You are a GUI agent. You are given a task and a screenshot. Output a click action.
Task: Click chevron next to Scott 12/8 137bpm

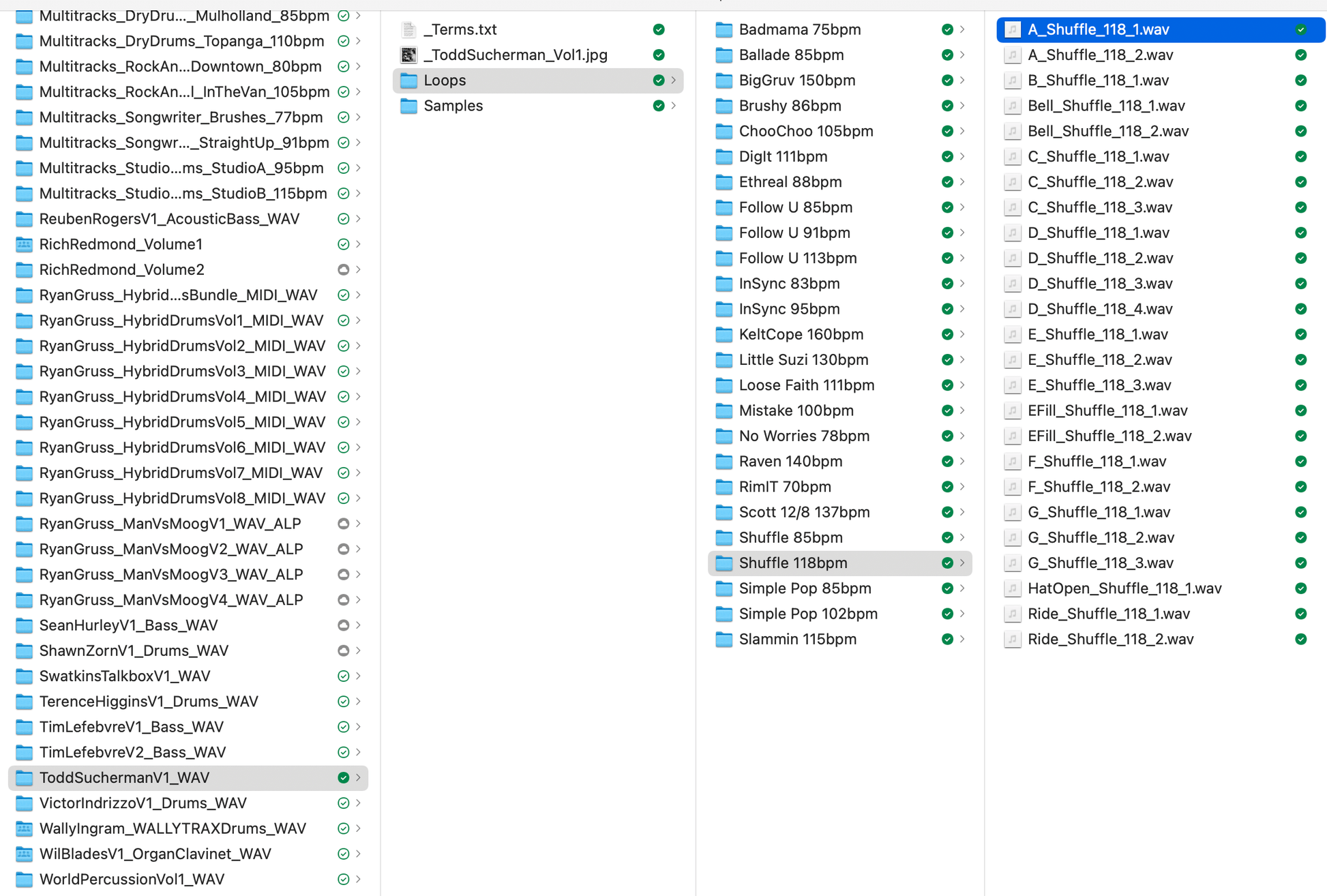[962, 512]
